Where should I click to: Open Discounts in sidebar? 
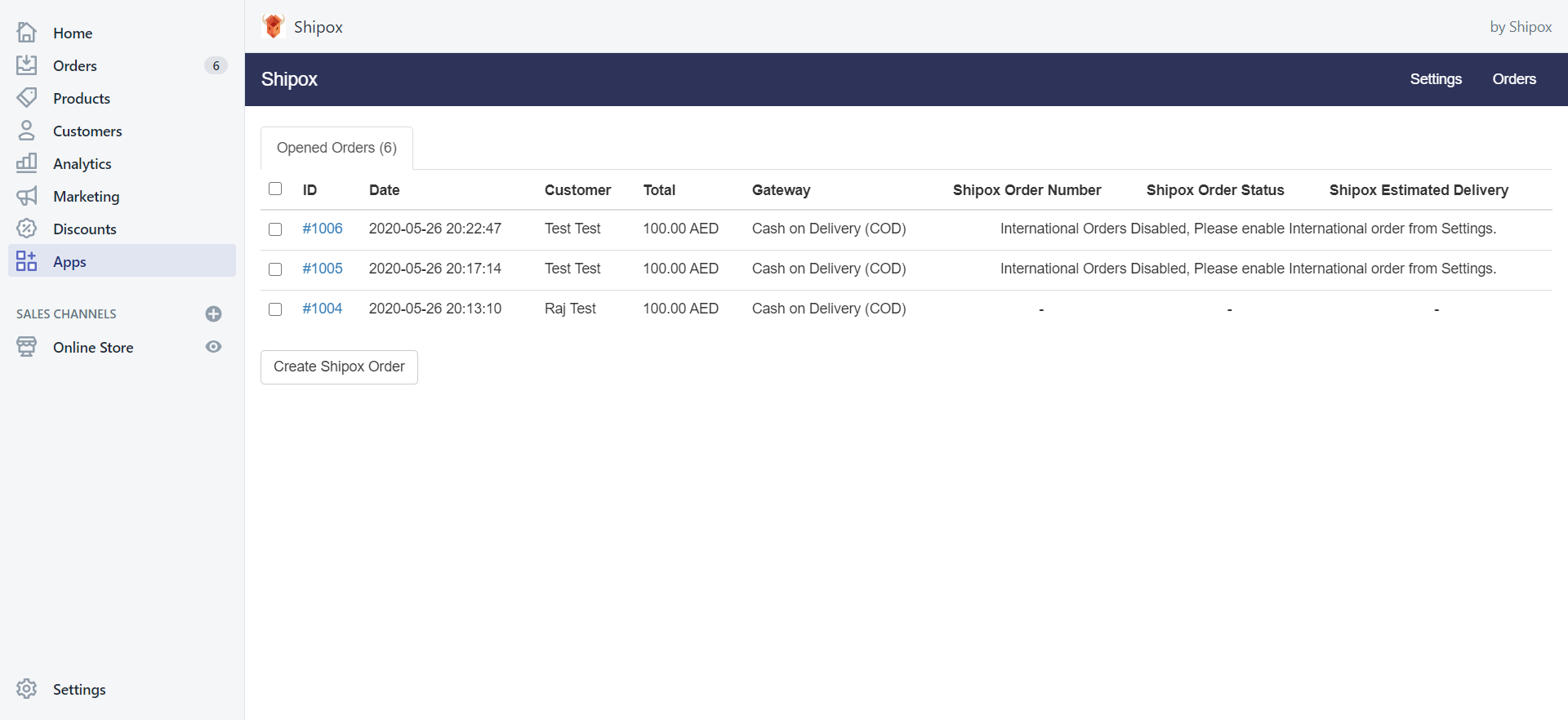coord(122,229)
